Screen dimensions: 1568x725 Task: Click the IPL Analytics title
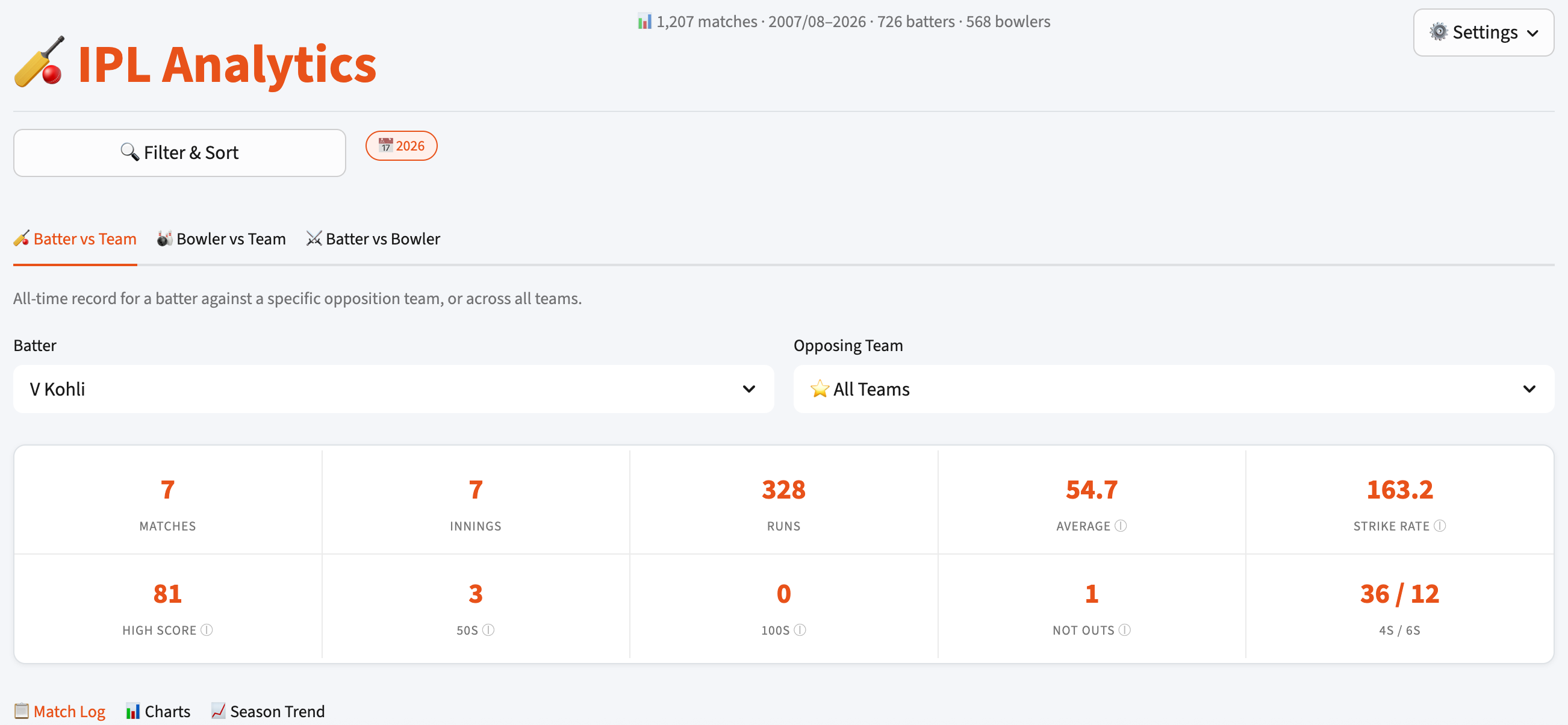(x=227, y=64)
